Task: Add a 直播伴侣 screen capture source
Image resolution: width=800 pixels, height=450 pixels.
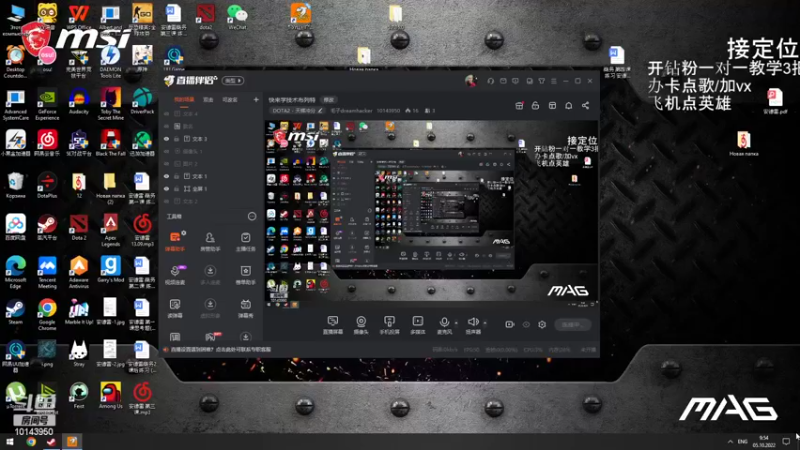Action: coord(333,324)
